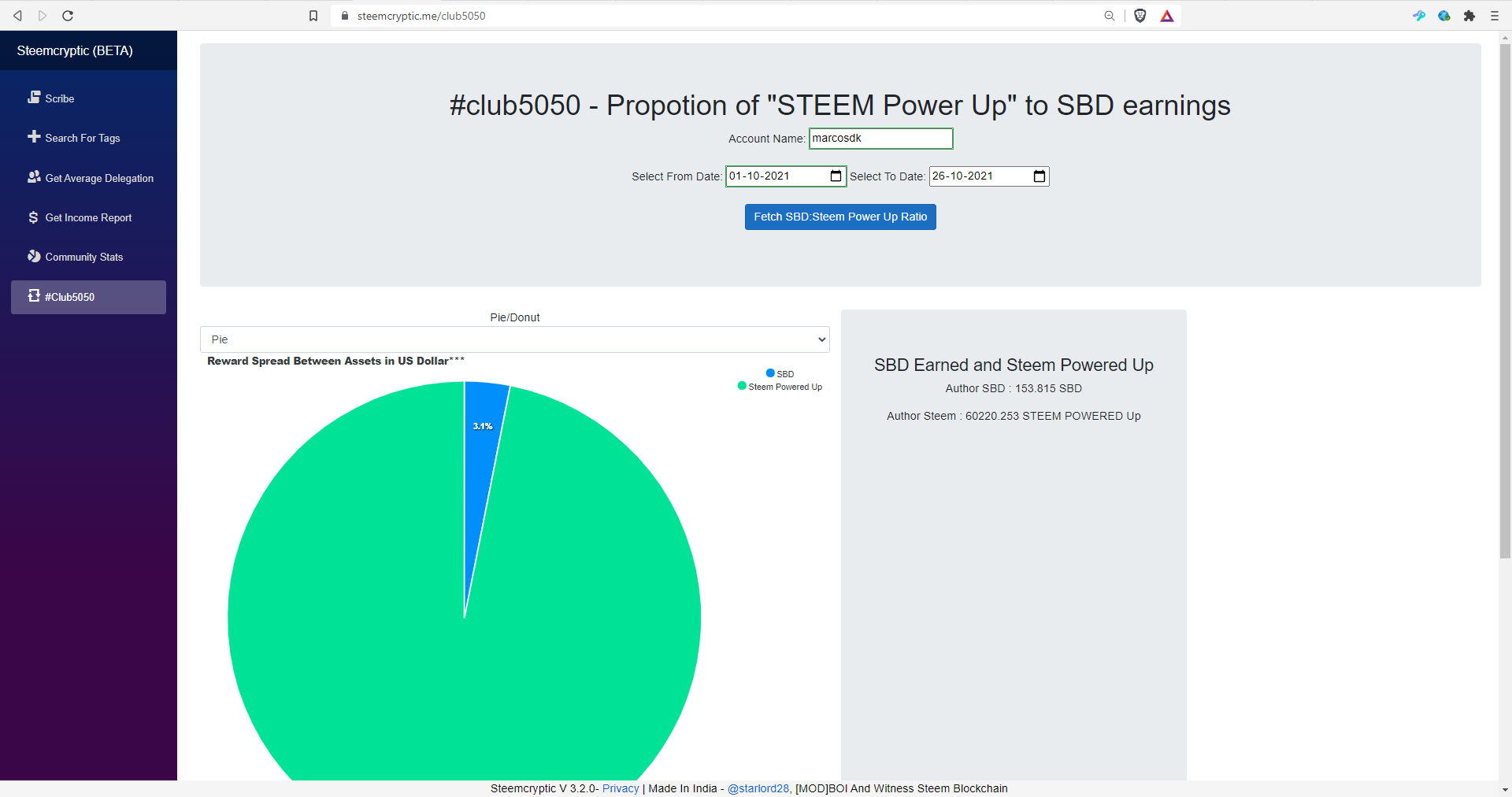1512x797 pixels.
Task: Click the Search For Tags plus icon
Action: tap(34, 137)
